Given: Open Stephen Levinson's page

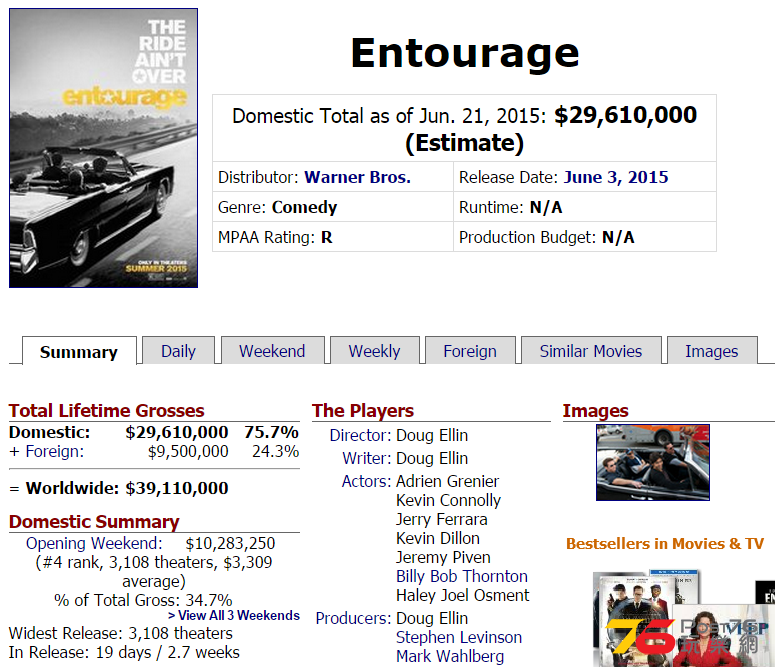Looking at the screenshot, I should tap(459, 637).
